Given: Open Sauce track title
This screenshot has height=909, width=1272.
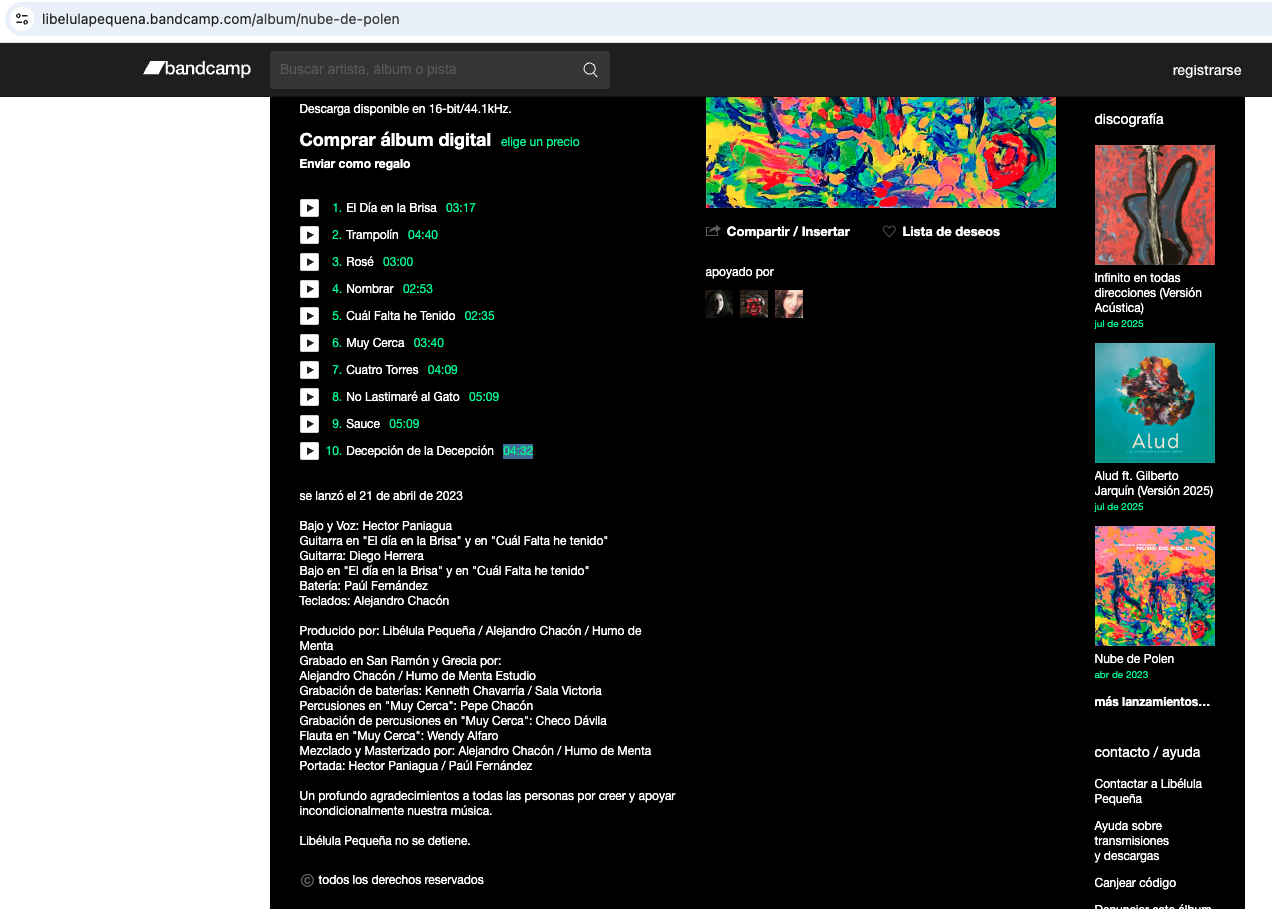Looking at the screenshot, I should click(363, 424).
